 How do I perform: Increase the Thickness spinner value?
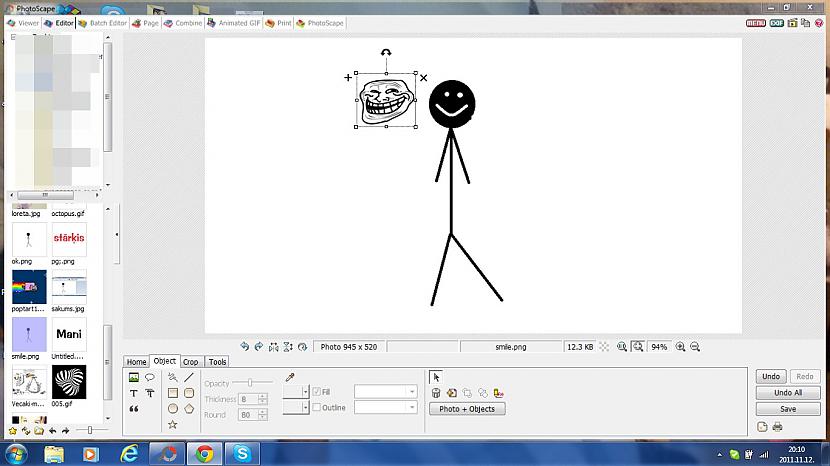point(263,396)
